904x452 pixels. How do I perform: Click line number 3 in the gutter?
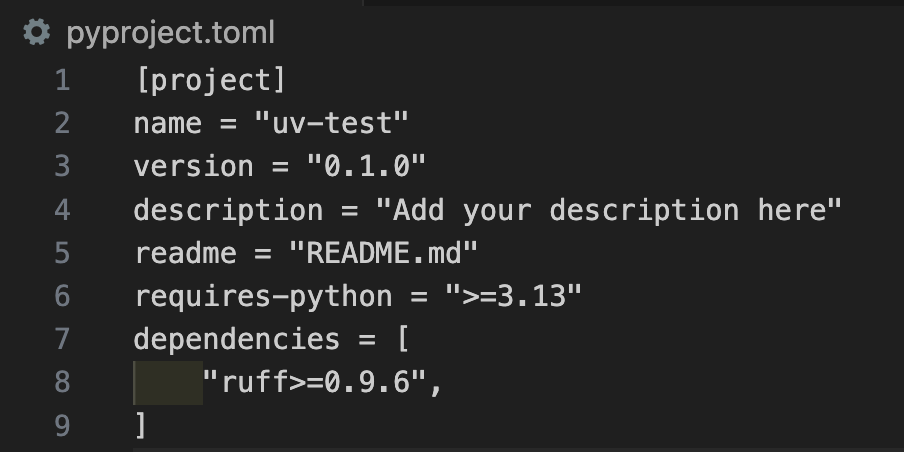coord(62,166)
